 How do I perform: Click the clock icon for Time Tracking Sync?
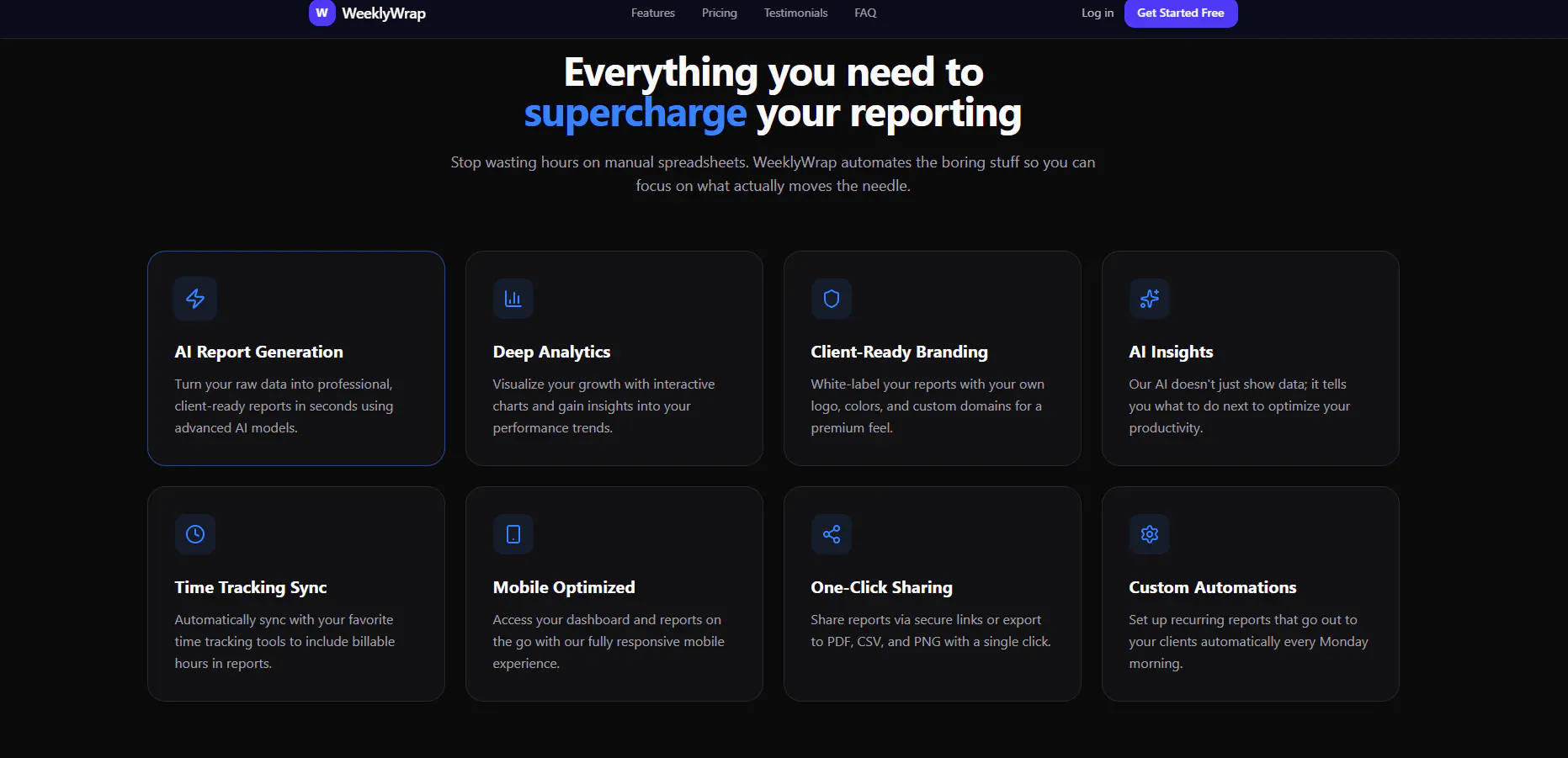click(x=195, y=534)
